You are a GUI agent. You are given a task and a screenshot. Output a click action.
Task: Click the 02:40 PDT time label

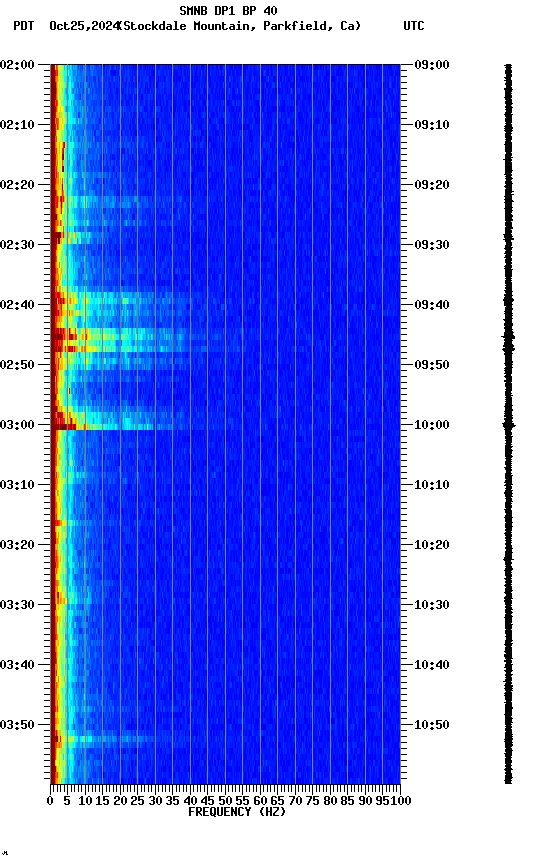(x=17, y=305)
